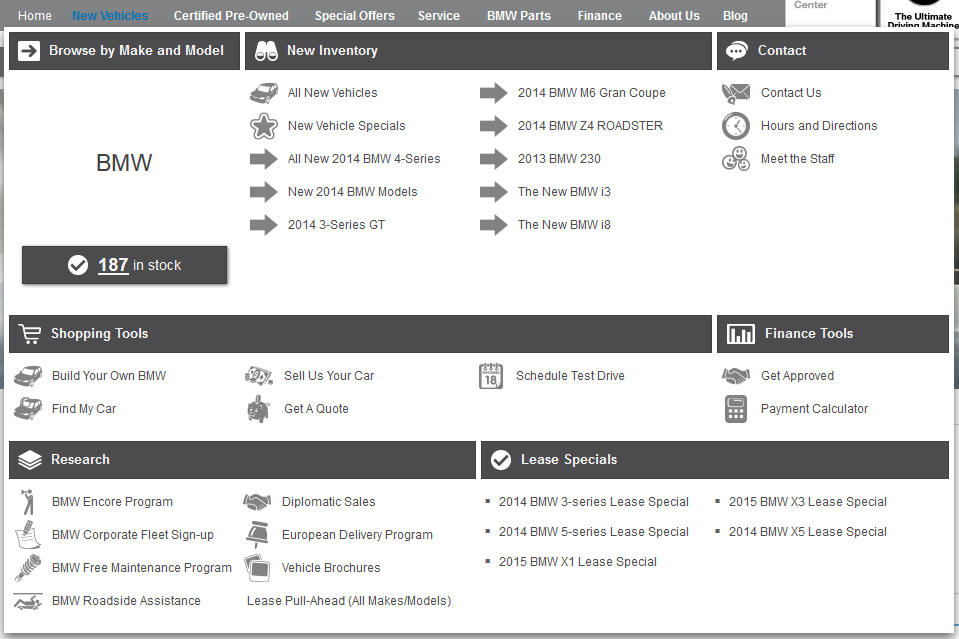Open the Finance menu
Screen dimensions: 959x639
click(599, 16)
